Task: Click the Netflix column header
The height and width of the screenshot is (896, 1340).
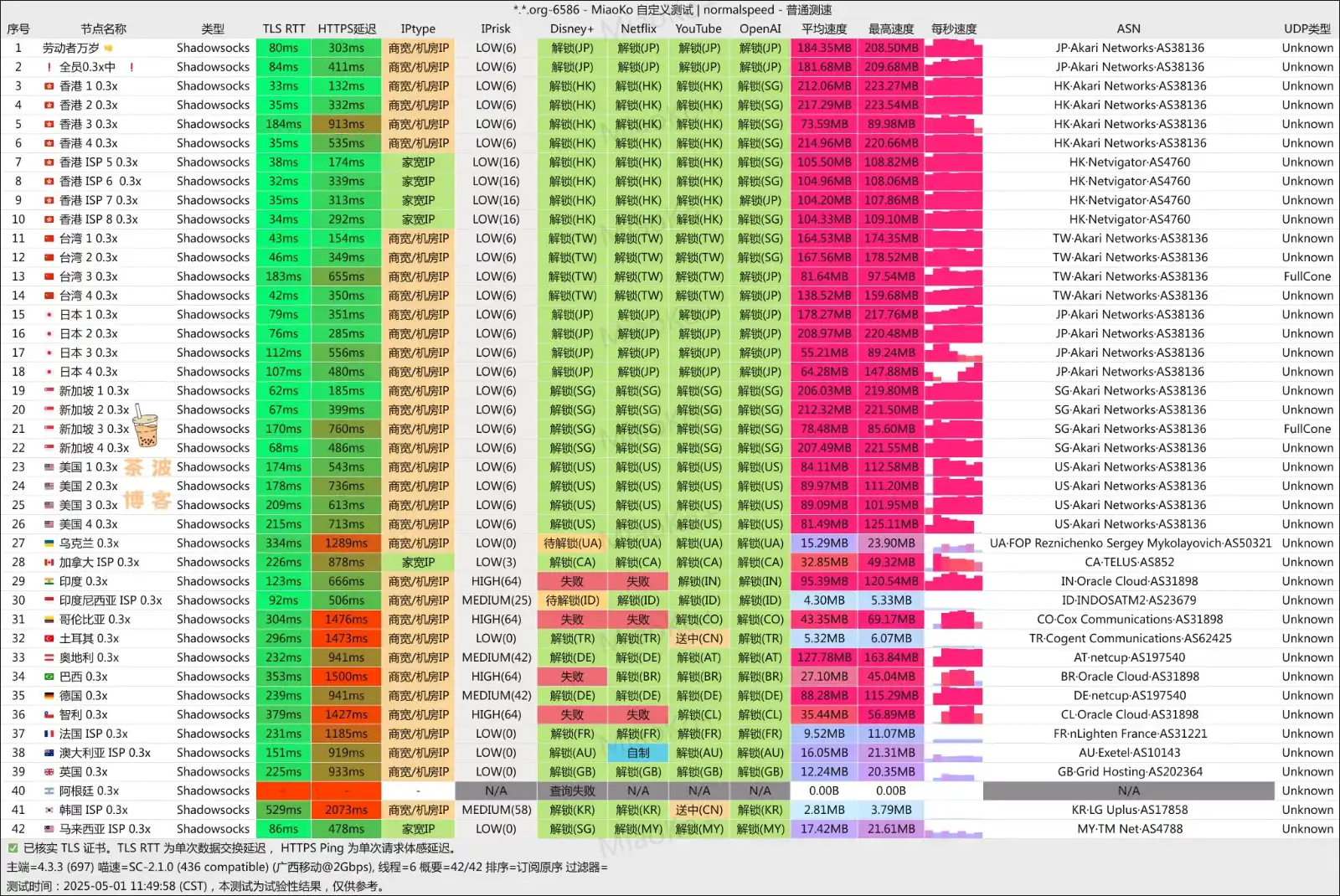Action: click(x=638, y=28)
